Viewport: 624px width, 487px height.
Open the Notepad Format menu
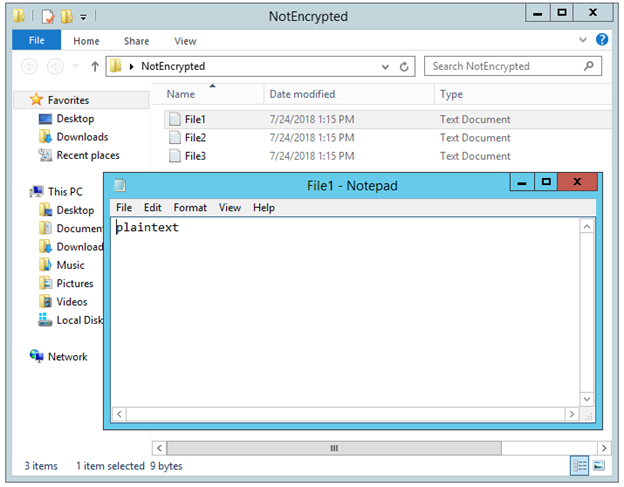pos(190,208)
